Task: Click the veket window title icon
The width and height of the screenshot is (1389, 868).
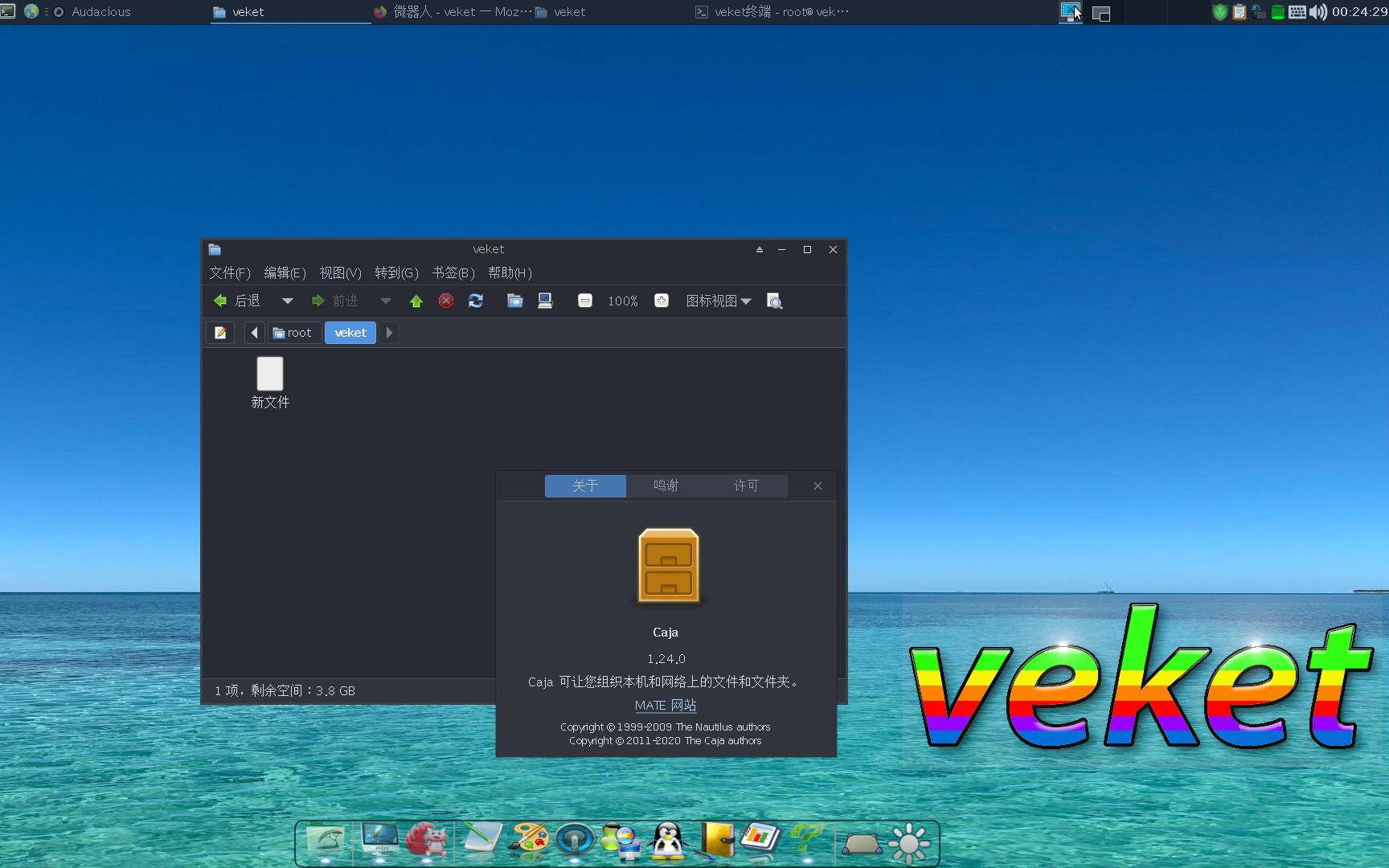Action: [x=215, y=250]
